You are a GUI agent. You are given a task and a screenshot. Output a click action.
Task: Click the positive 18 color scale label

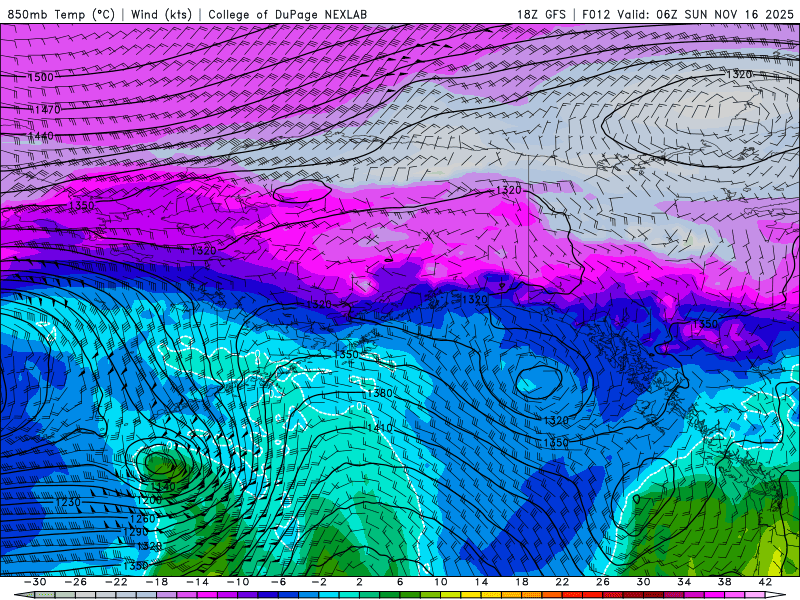(x=521, y=582)
